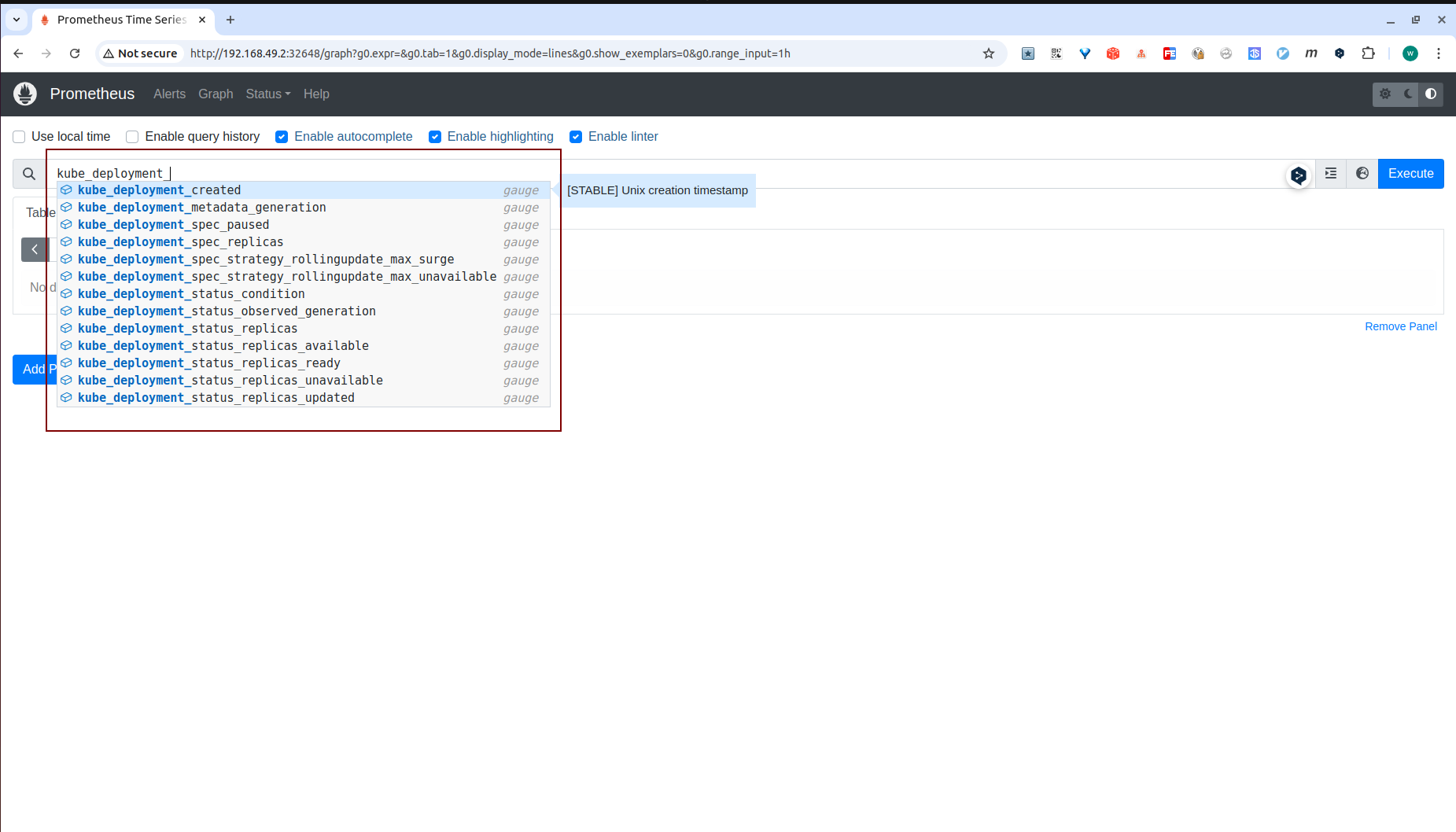Select kube_deployment_status_observed_generation suggestion

tap(304, 311)
